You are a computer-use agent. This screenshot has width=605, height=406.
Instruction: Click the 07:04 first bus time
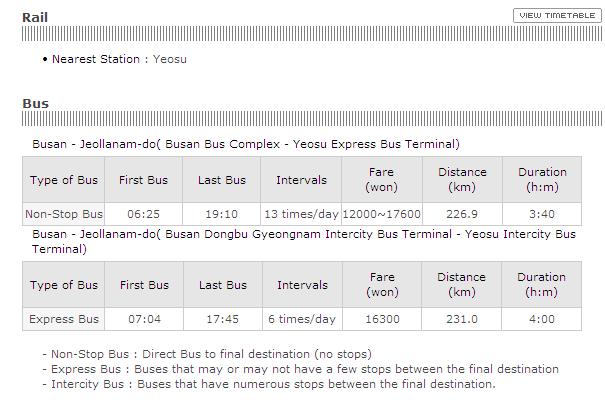click(144, 319)
